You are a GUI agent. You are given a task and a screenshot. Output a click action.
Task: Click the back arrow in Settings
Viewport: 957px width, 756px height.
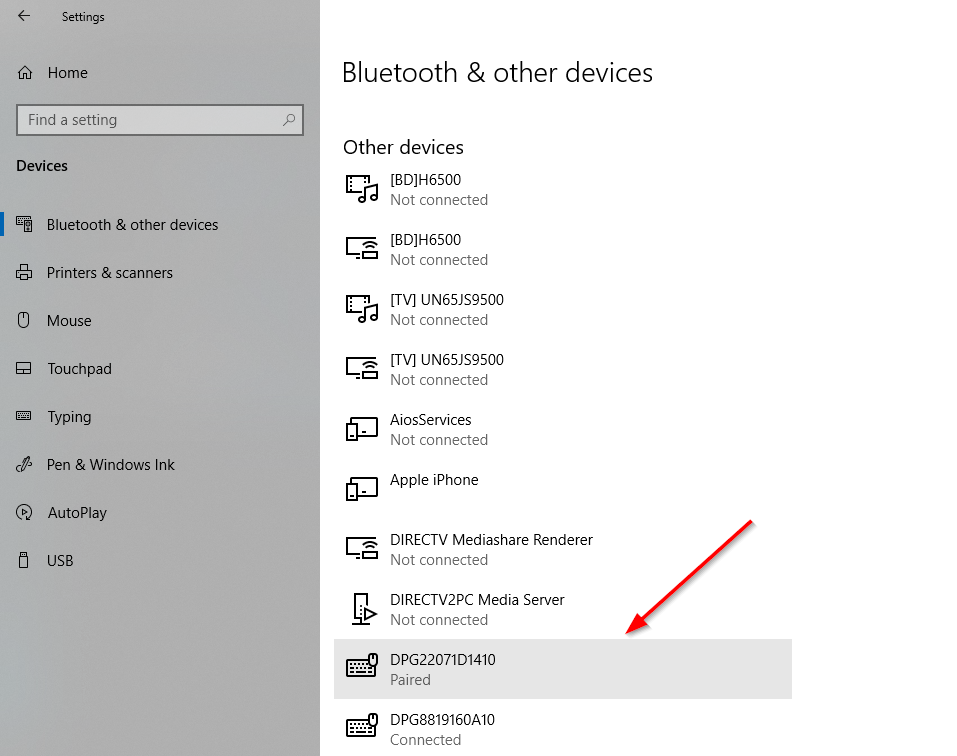click(x=24, y=16)
